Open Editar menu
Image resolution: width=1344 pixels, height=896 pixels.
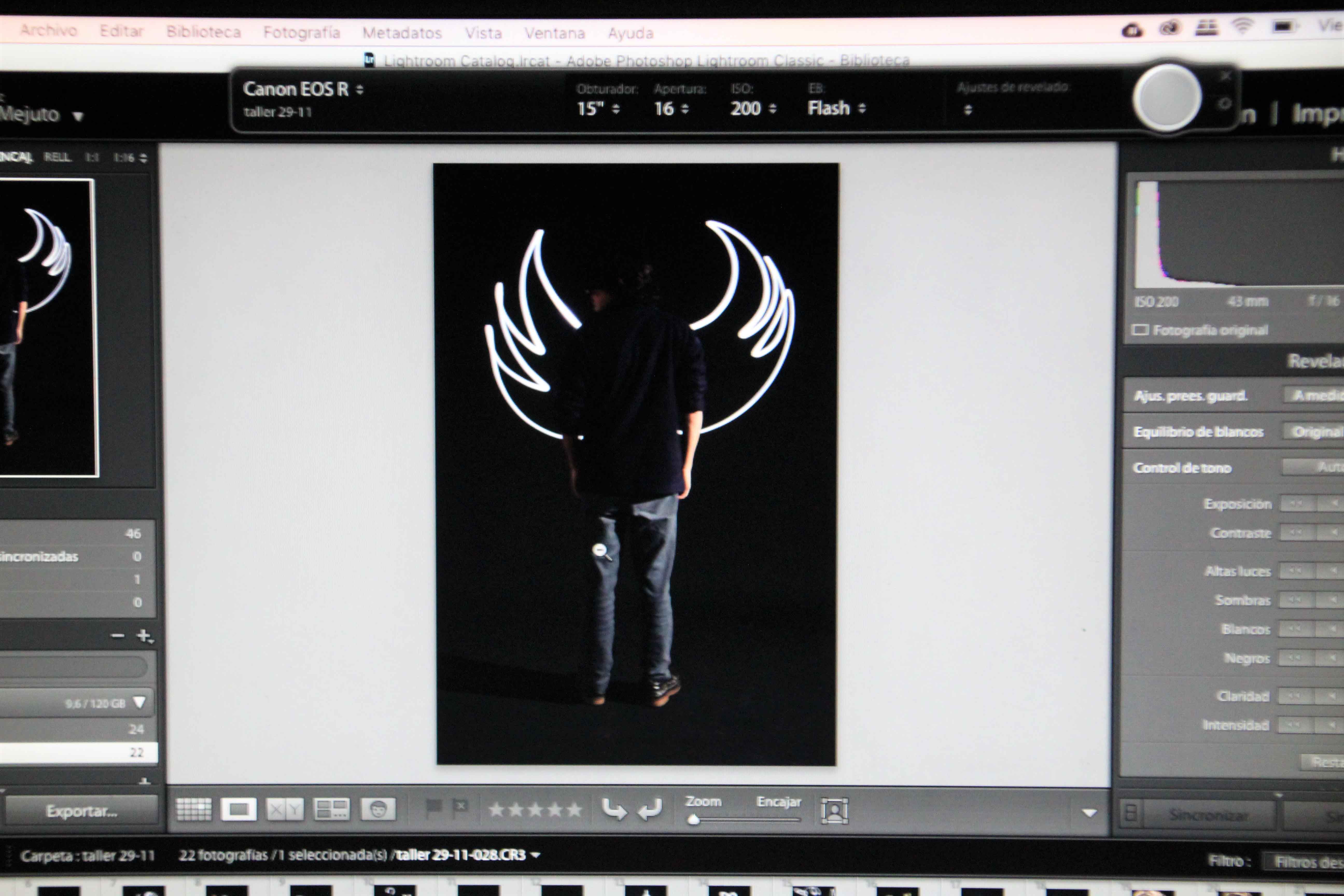tap(121, 31)
